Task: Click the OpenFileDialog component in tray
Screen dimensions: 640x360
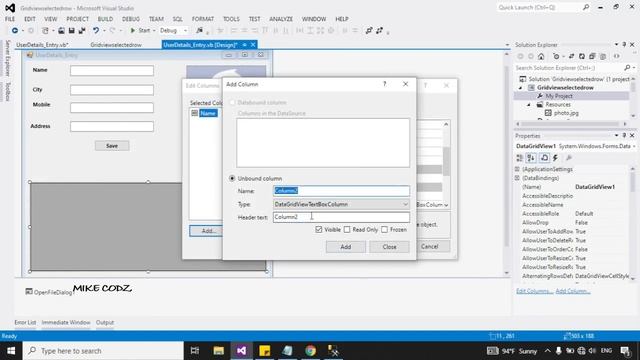Action: click(x=49, y=292)
